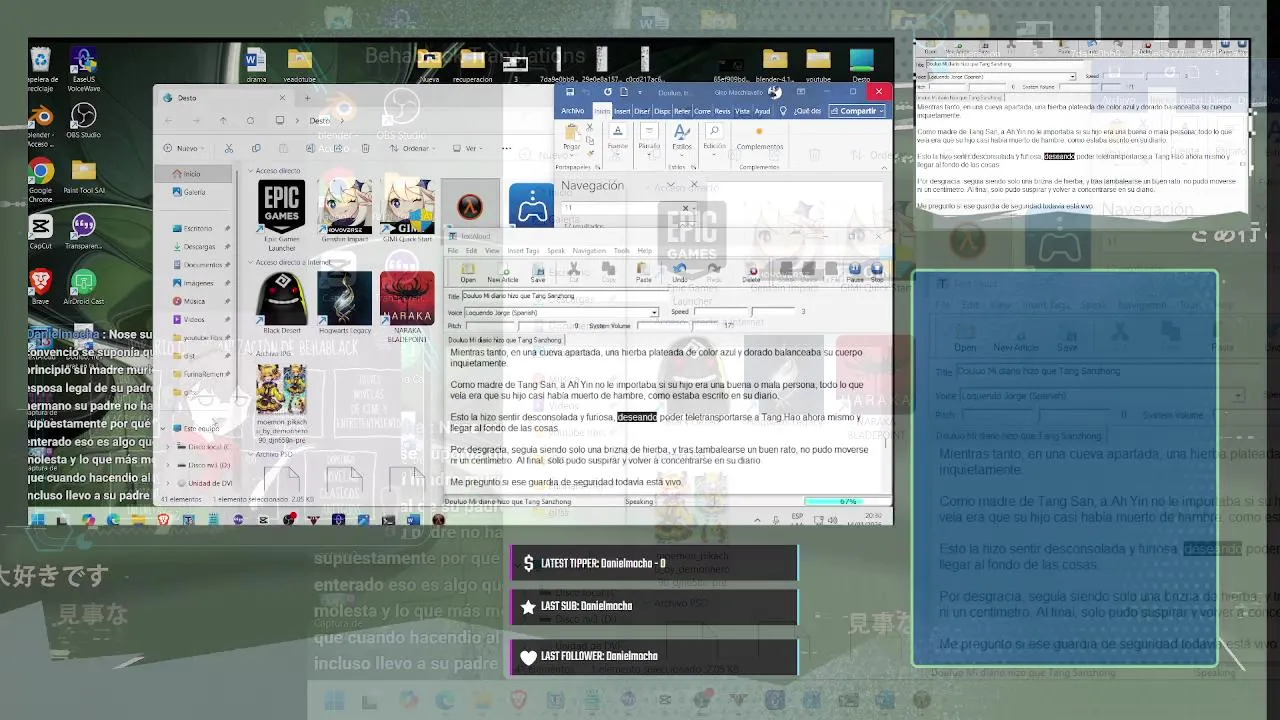This screenshot has width=1280, height=720.
Task: Open Word's quick access toolbar dropdown arrow
Action: coord(641,92)
